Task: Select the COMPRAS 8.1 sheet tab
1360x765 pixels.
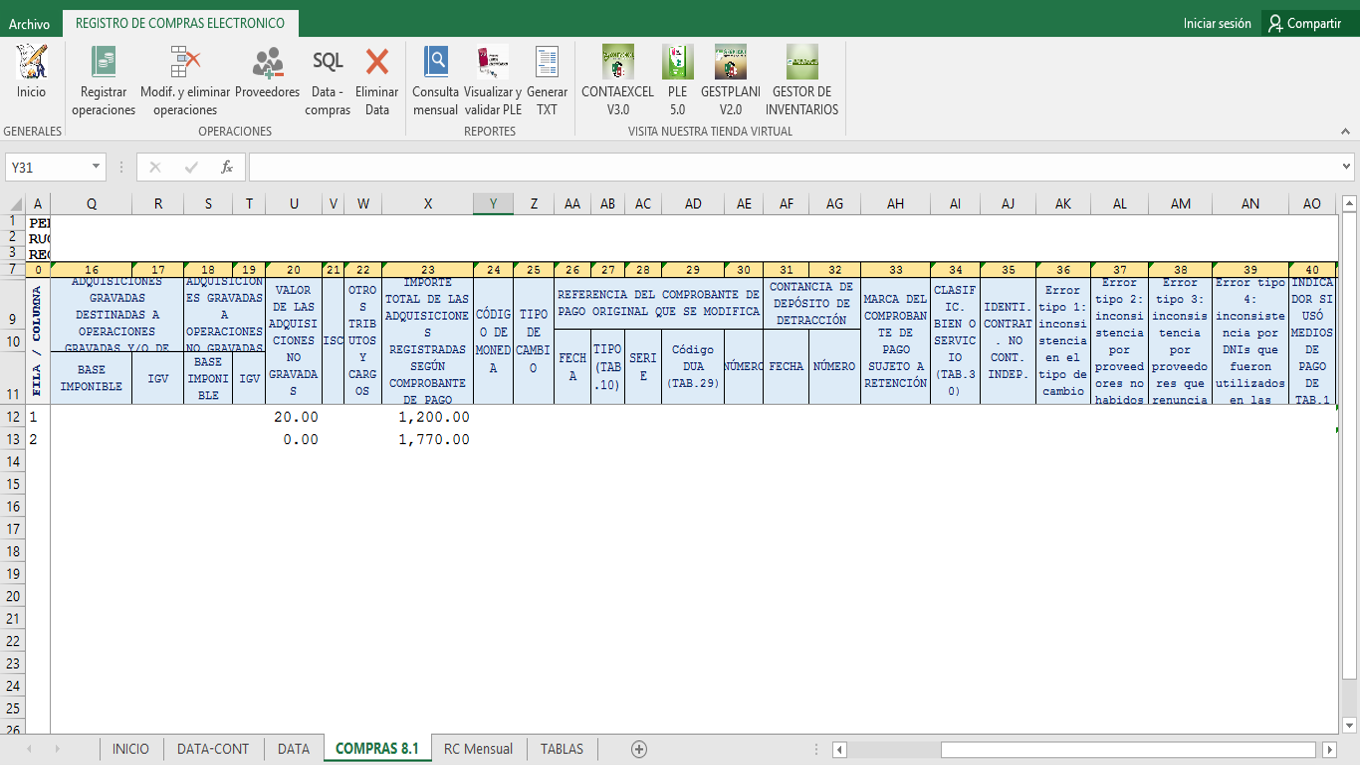Action: point(377,748)
